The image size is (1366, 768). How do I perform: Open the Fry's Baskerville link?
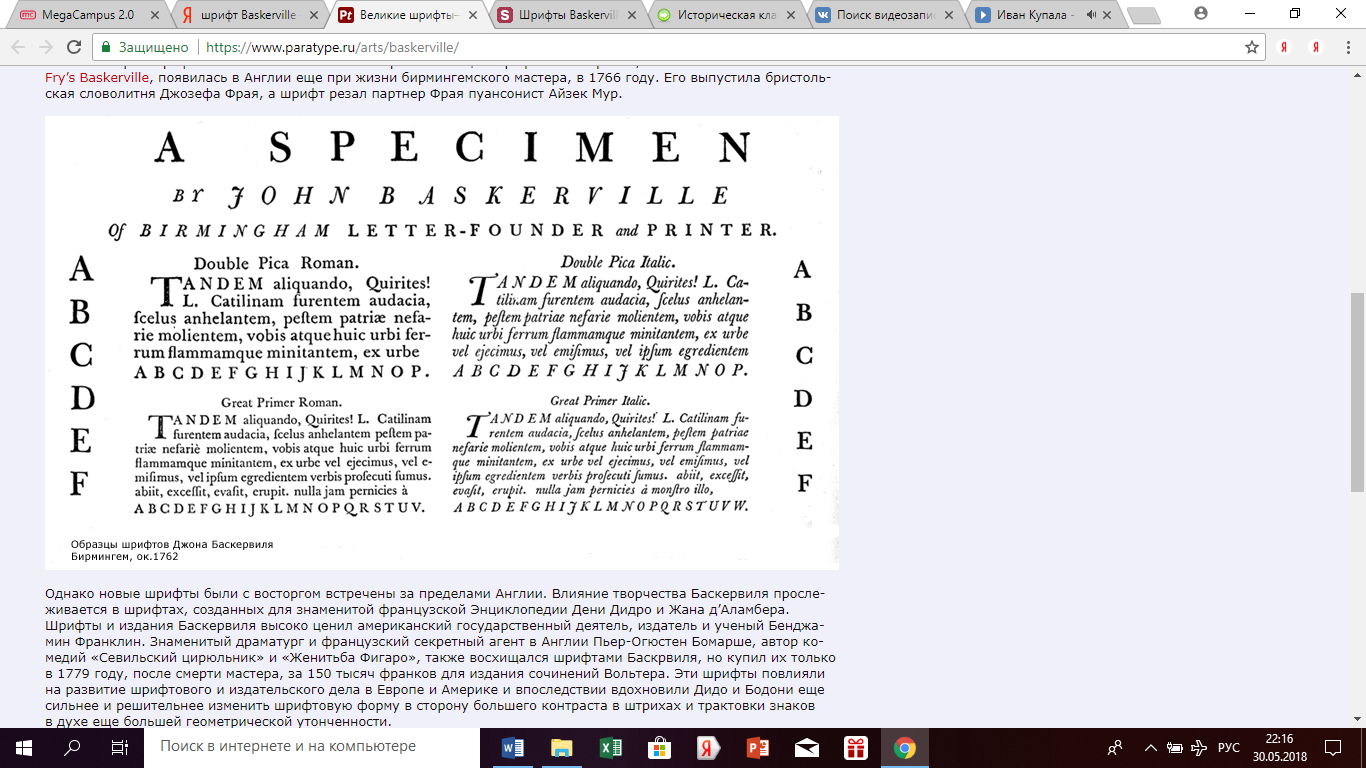[97, 77]
